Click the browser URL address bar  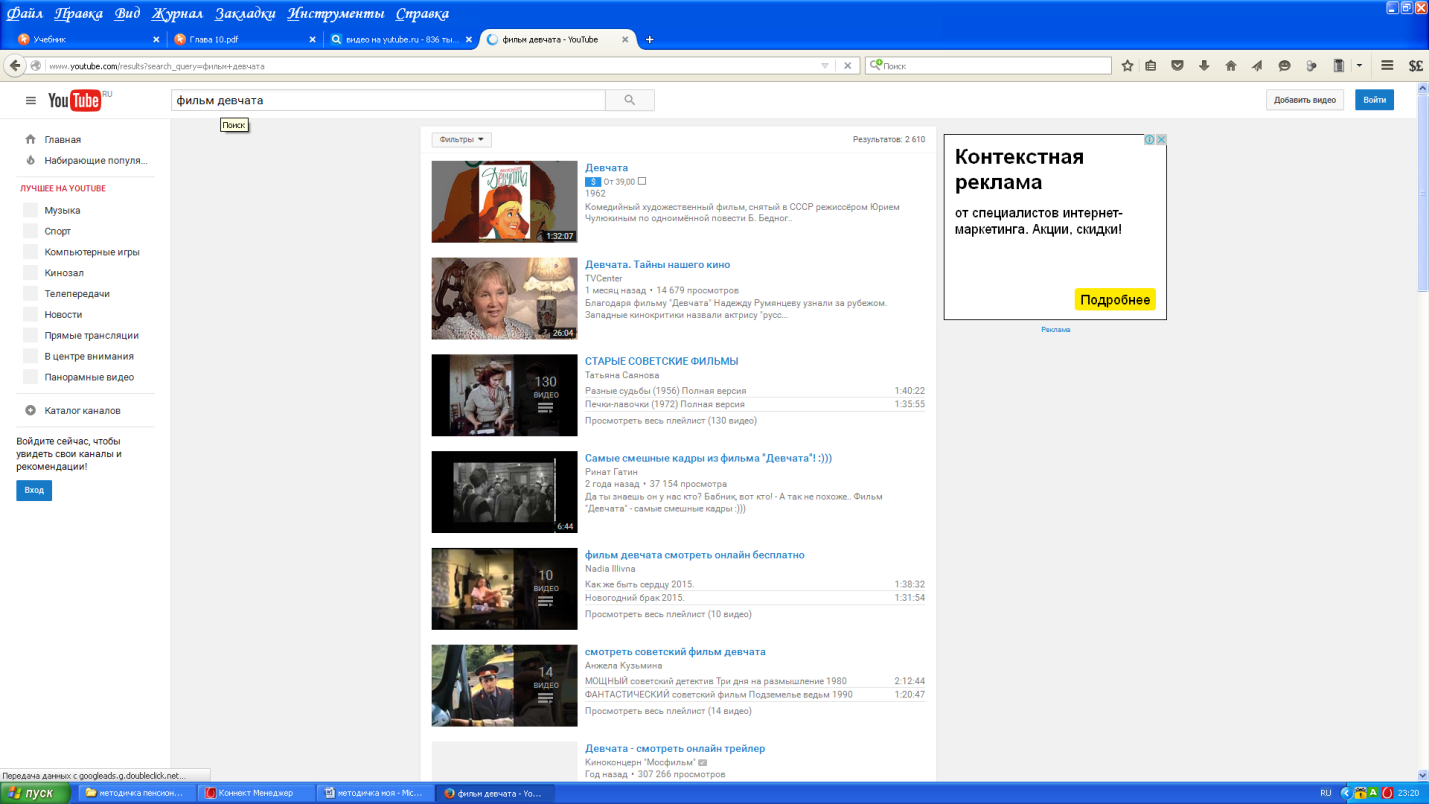coord(430,66)
